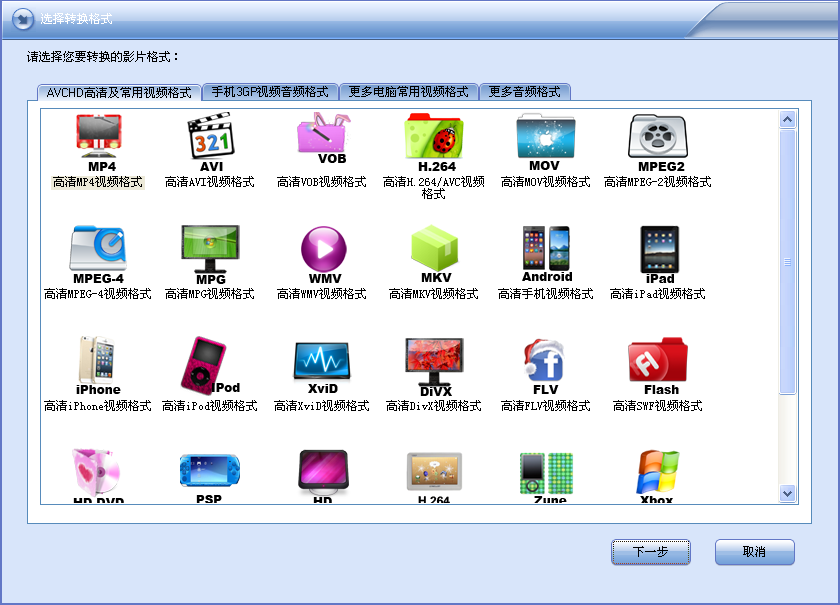Click the 下一步 button

[x=651, y=552]
